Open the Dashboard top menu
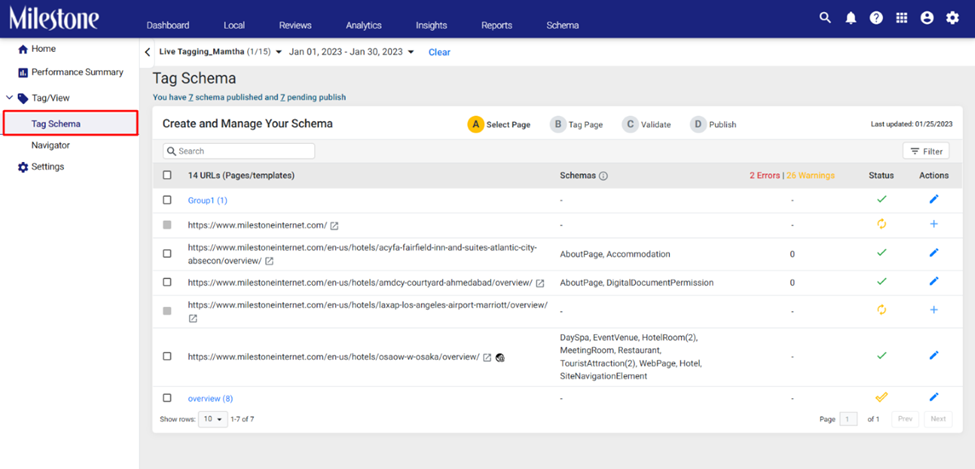 168,26
